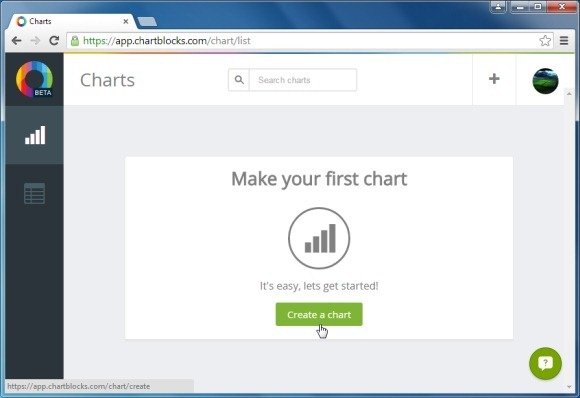Close the browser window
The image size is (580, 398).
(x=562, y=7)
